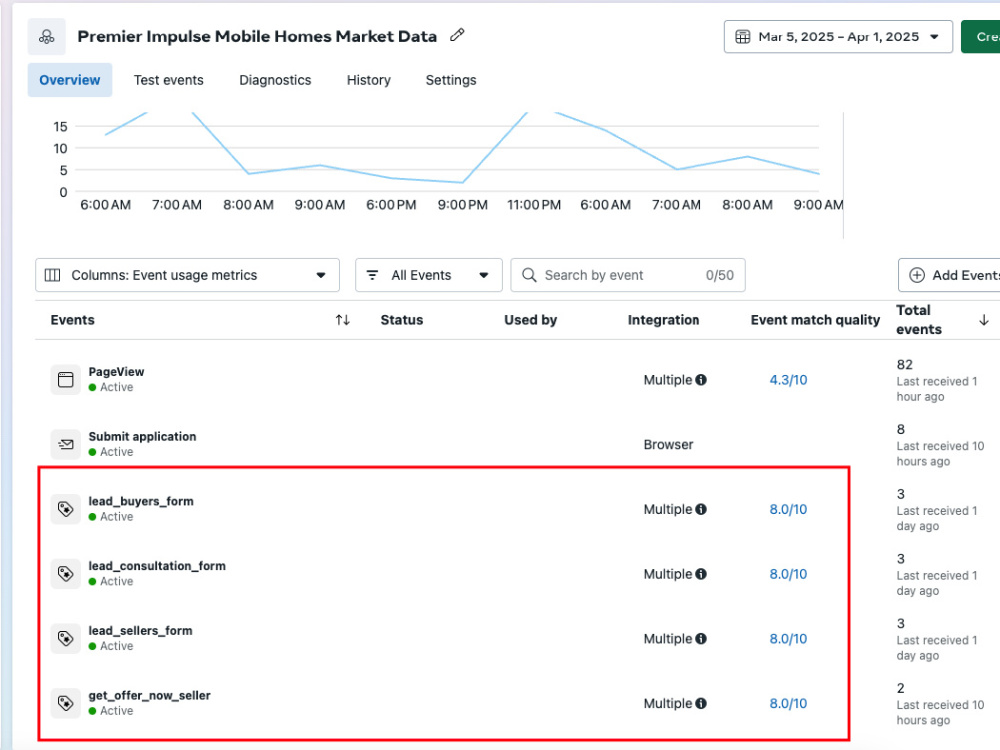Click PageView total events count 82
This screenshot has height=750, width=1000.
[x=904, y=364]
